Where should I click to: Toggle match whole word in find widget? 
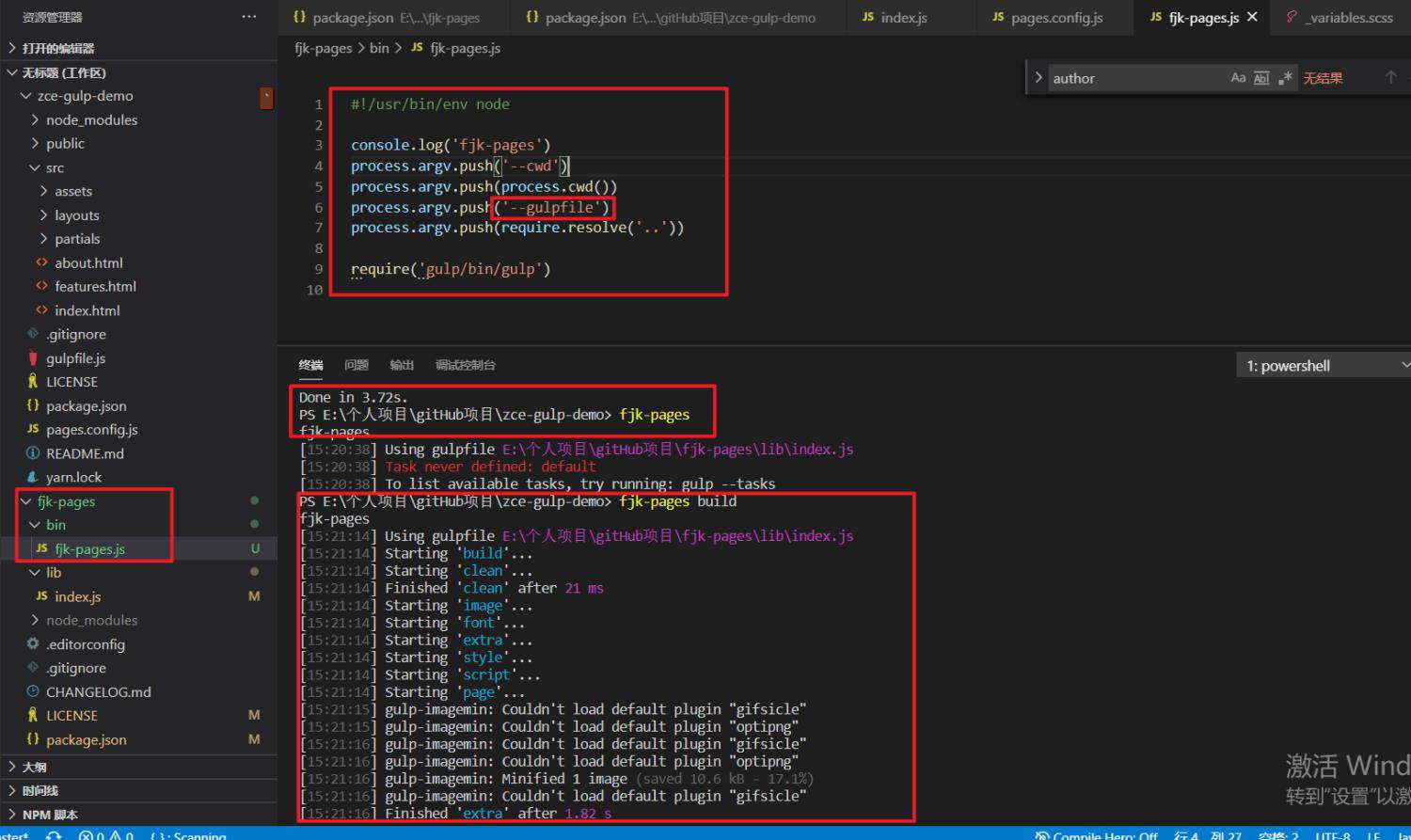point(1261,78)
